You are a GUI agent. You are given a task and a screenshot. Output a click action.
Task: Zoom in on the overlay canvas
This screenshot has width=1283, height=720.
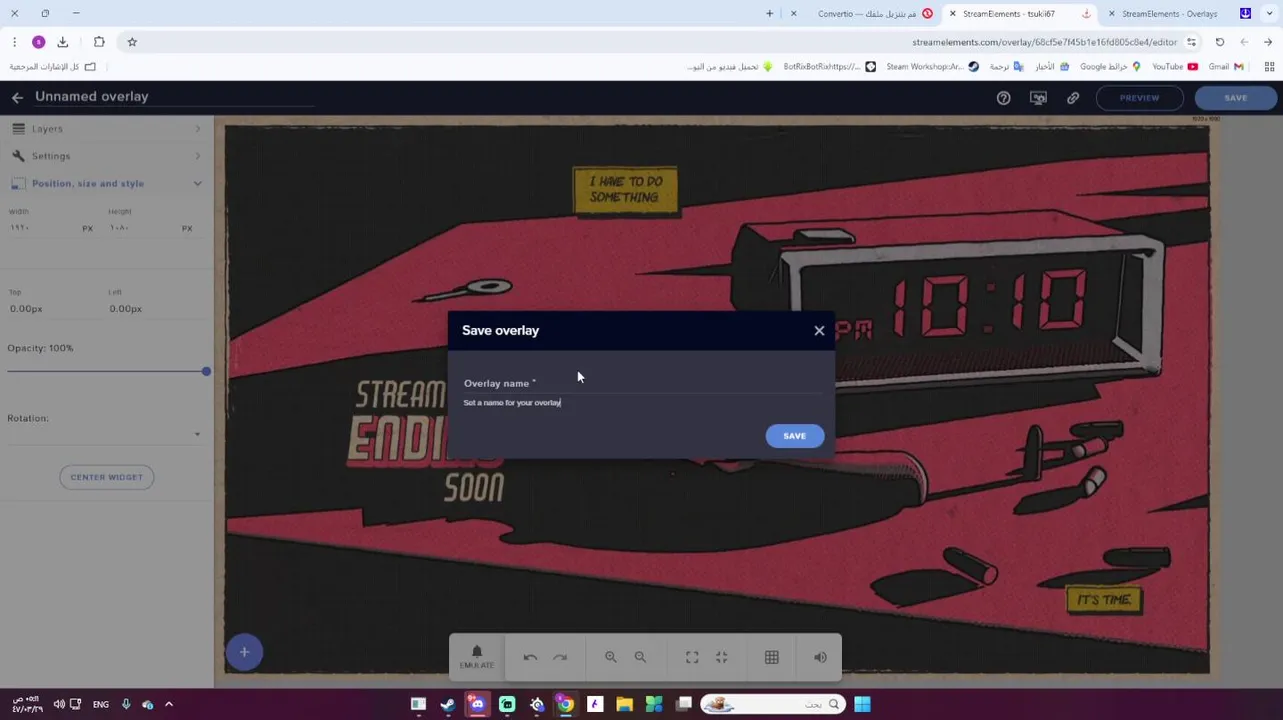[x=610, y=657]
